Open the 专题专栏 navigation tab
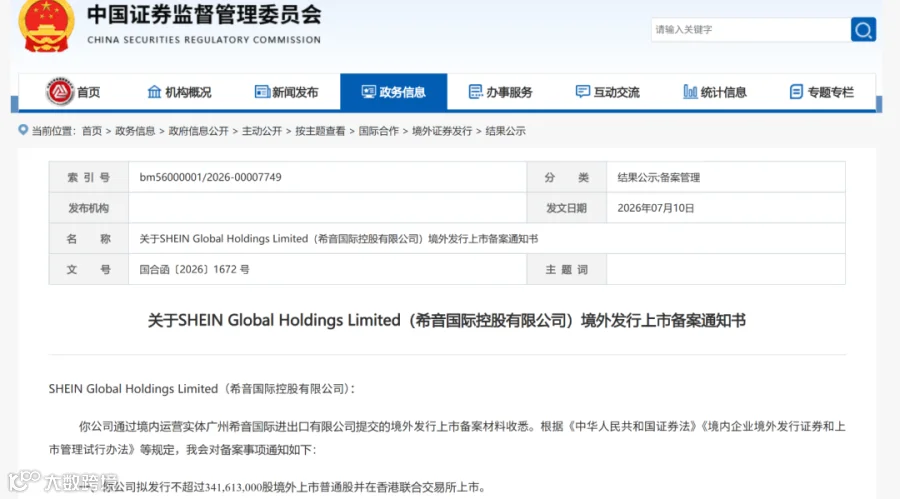The height and width of the screenshot is (499, 900). click(821, 92)
